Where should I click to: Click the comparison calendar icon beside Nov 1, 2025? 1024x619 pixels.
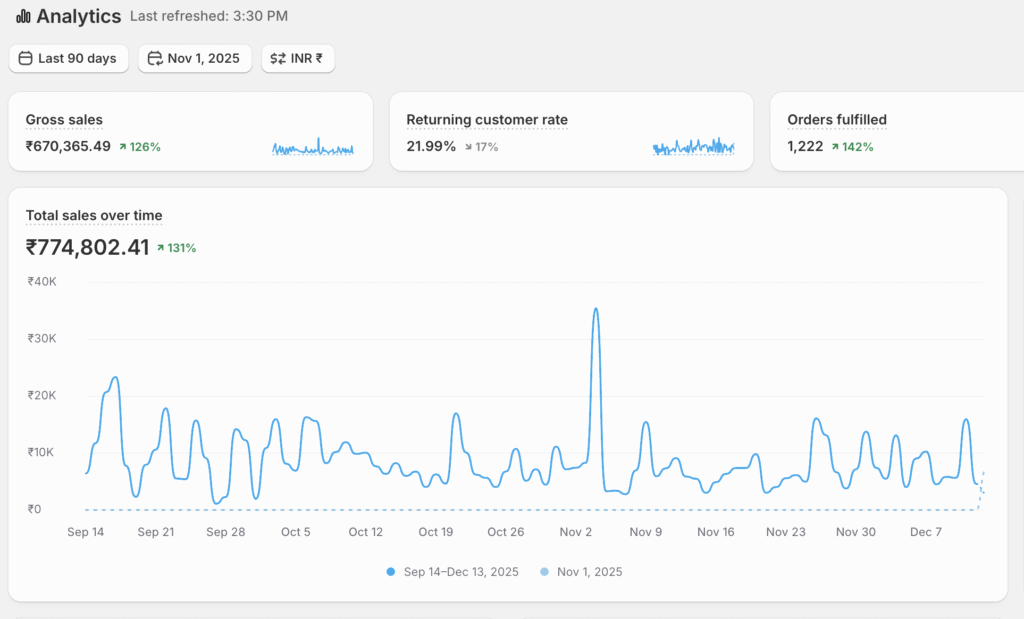(x=155, y=59)
